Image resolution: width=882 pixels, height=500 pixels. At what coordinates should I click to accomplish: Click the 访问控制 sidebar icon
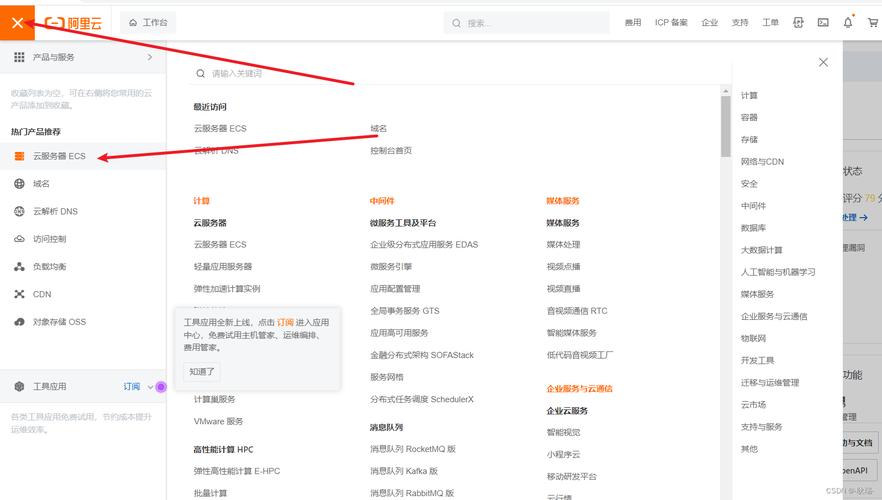(19, 238)
